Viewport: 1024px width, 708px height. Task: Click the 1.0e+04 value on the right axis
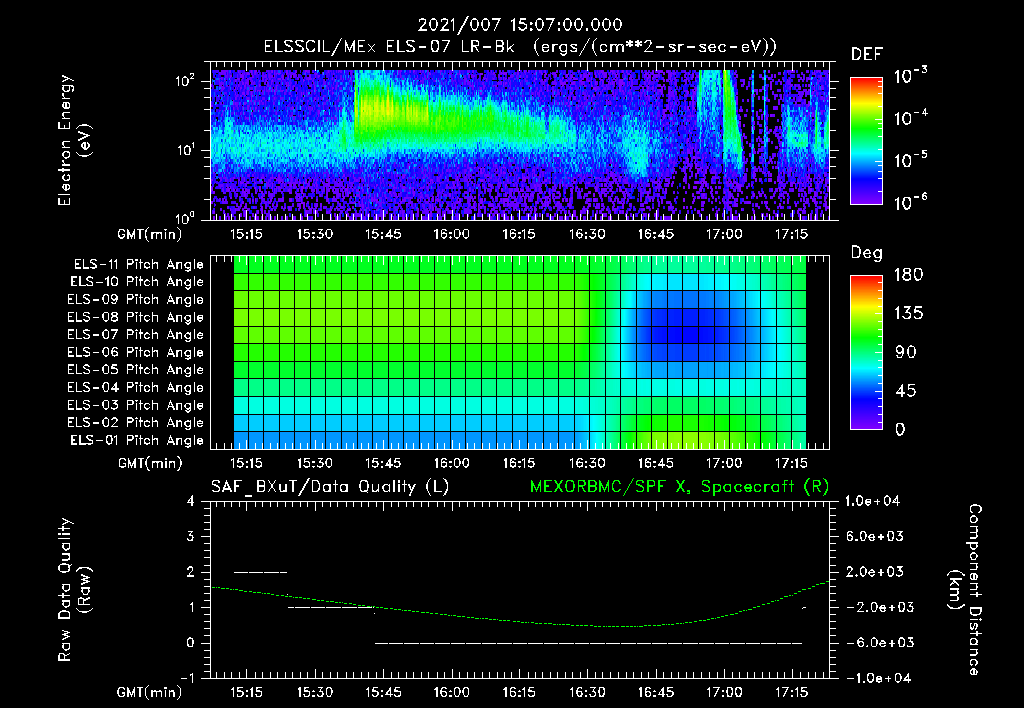[x=873, y=501]
